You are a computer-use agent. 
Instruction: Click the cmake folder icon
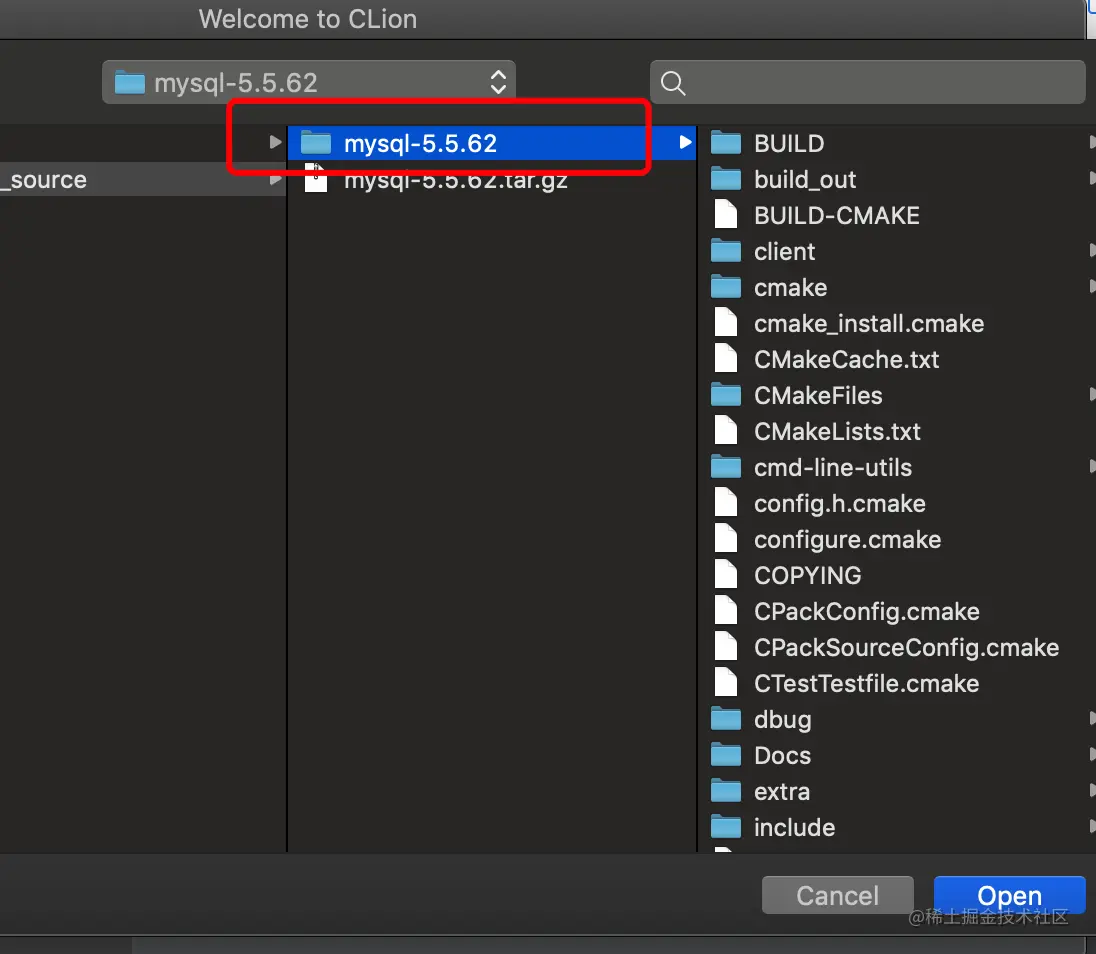click(x=726, y=287)
